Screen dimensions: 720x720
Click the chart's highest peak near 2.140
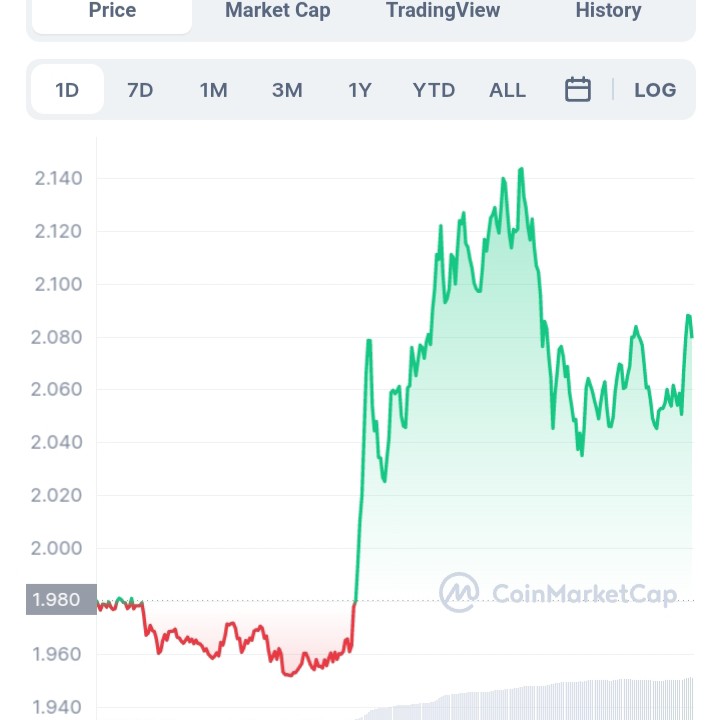click(521, 169)
